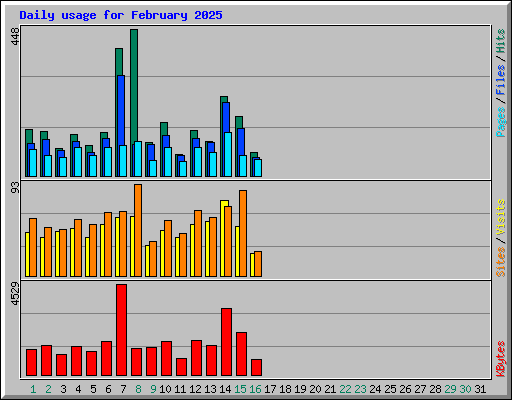The width and height of the screenshot is (512, 400).
Task: Click the 448 axis maximum label
Action: point(15,36)
